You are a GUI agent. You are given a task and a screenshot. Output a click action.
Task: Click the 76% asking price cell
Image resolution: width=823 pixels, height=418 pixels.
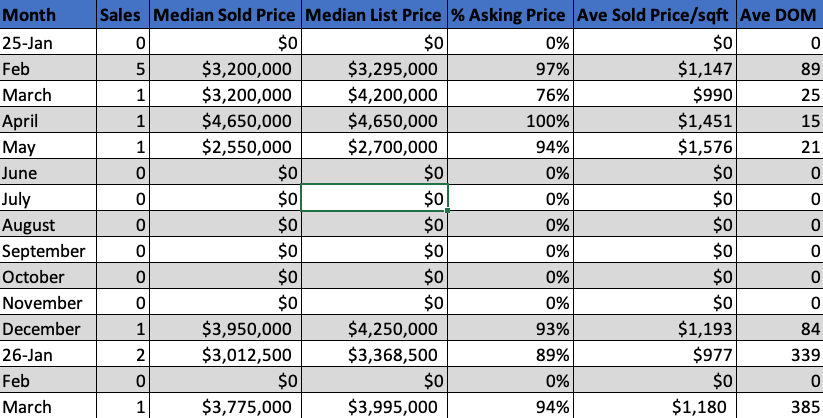512,95
